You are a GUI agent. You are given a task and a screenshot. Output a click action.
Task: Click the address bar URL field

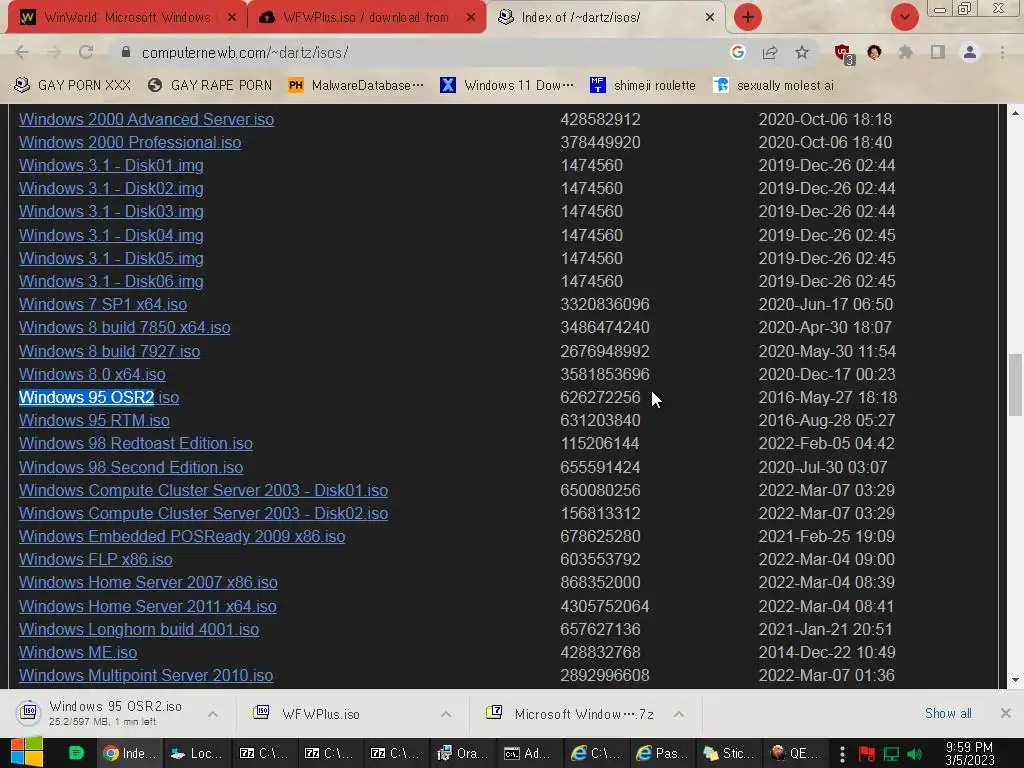(418, 52)
